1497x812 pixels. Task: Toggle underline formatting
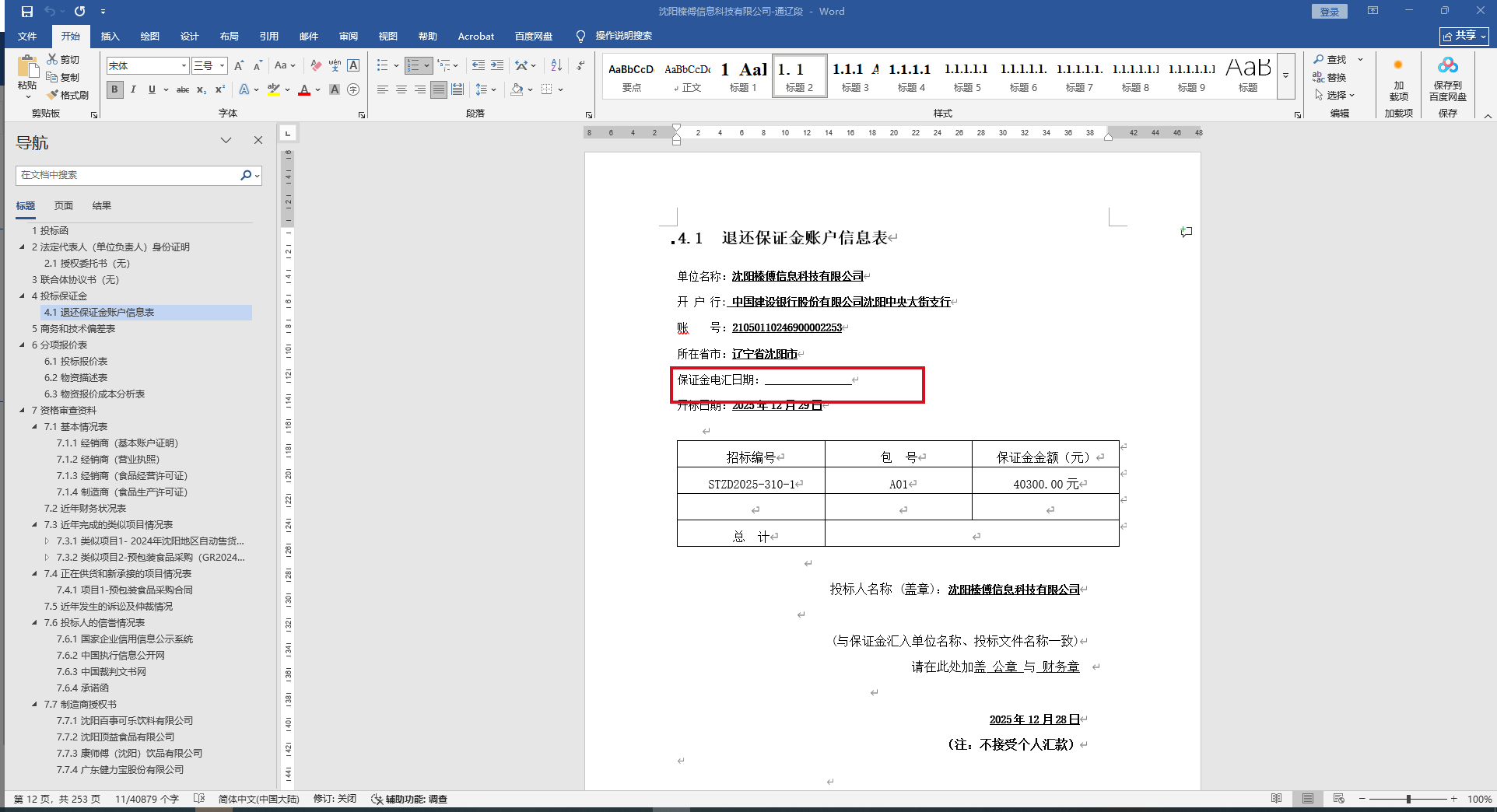(152, 89)
